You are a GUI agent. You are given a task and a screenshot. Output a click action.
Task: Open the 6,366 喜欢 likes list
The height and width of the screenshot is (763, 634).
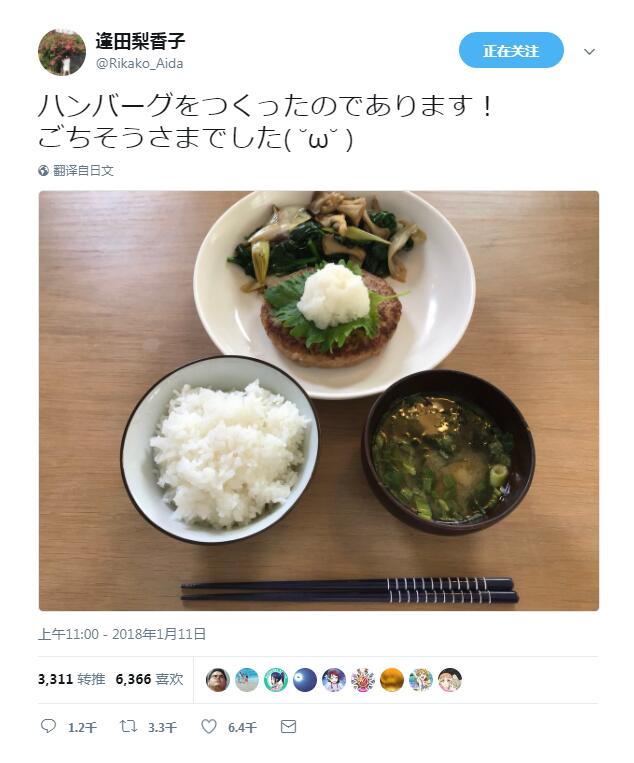[149, 679]
